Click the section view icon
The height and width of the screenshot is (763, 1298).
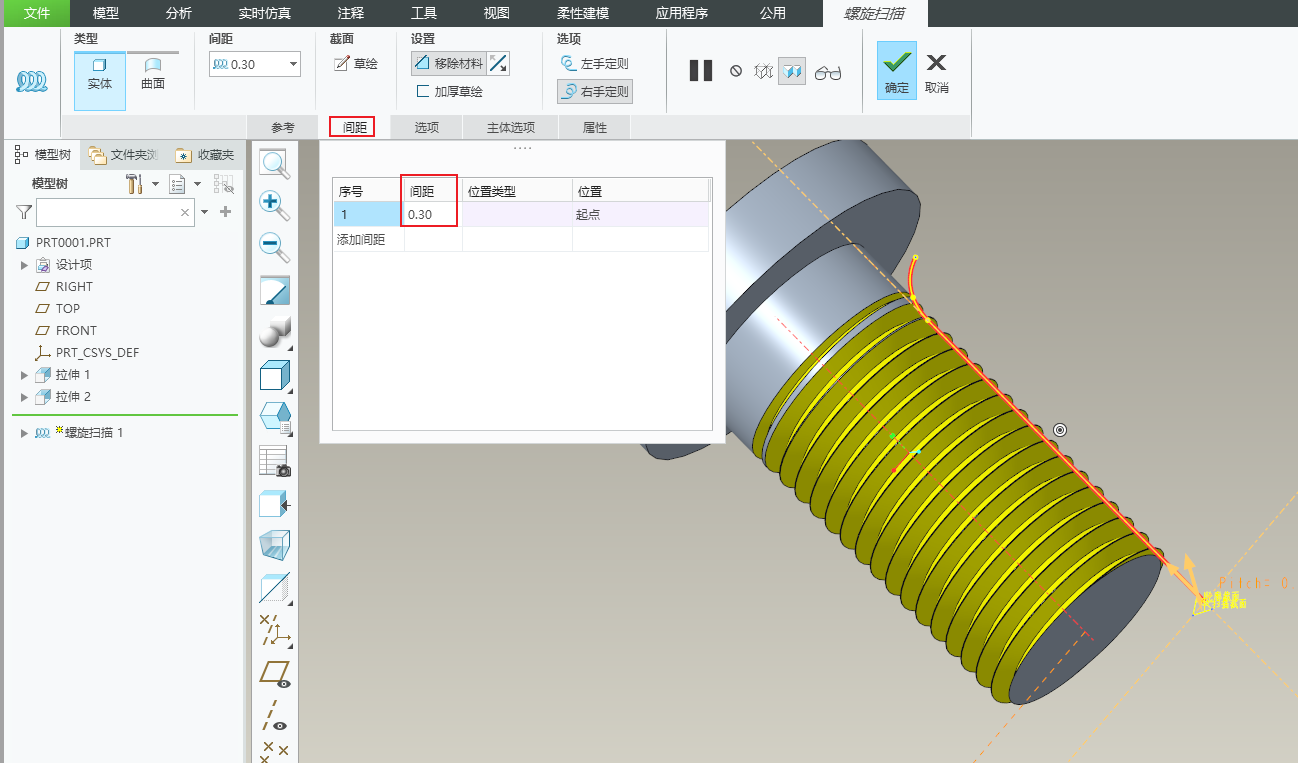coord(274,588)
